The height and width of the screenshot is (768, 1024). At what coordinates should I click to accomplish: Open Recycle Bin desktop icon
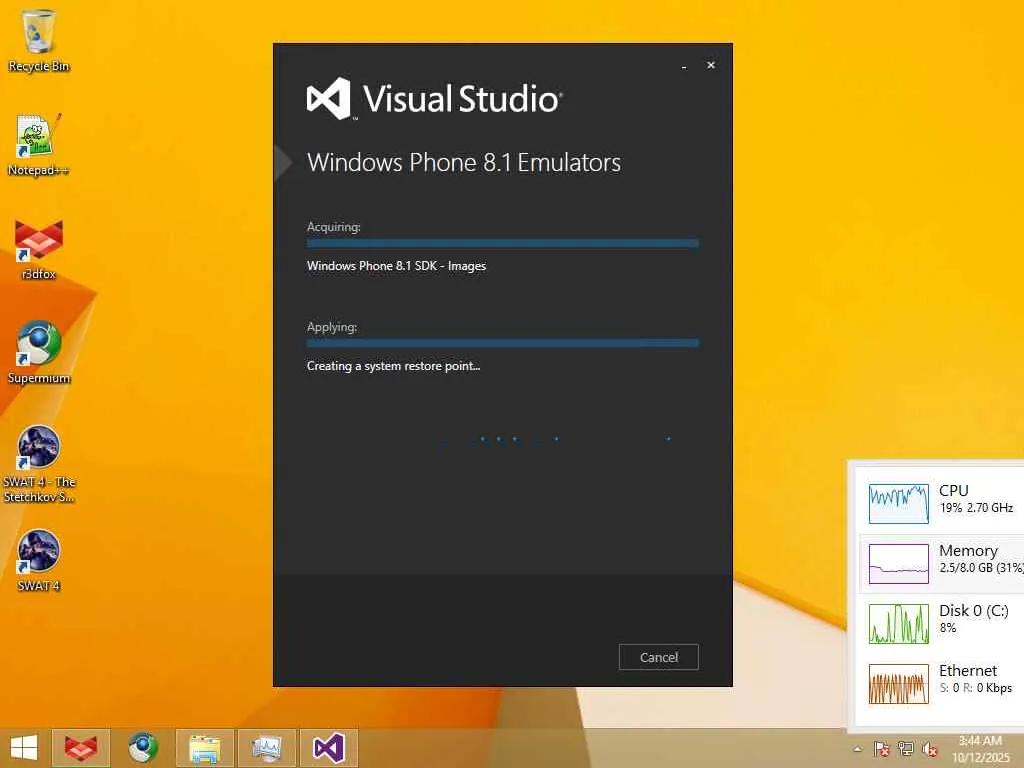[x=39, y=41]
